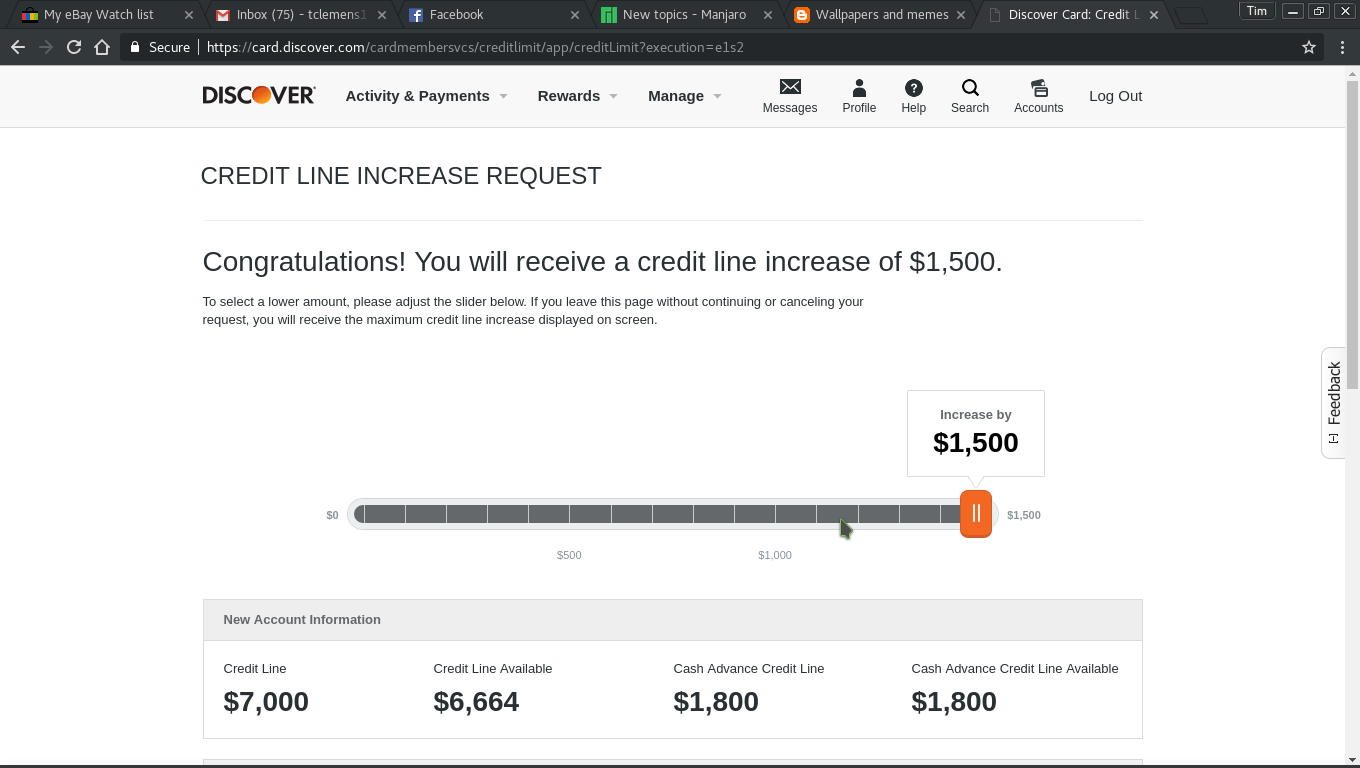Open a new browser tab
This screenshot has height=768, width=1360.
coord(1190,15)
